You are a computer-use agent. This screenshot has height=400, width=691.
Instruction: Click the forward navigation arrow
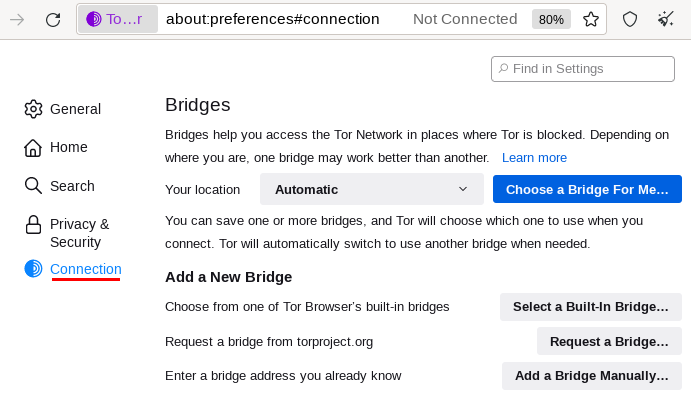[x=17, y=19]
